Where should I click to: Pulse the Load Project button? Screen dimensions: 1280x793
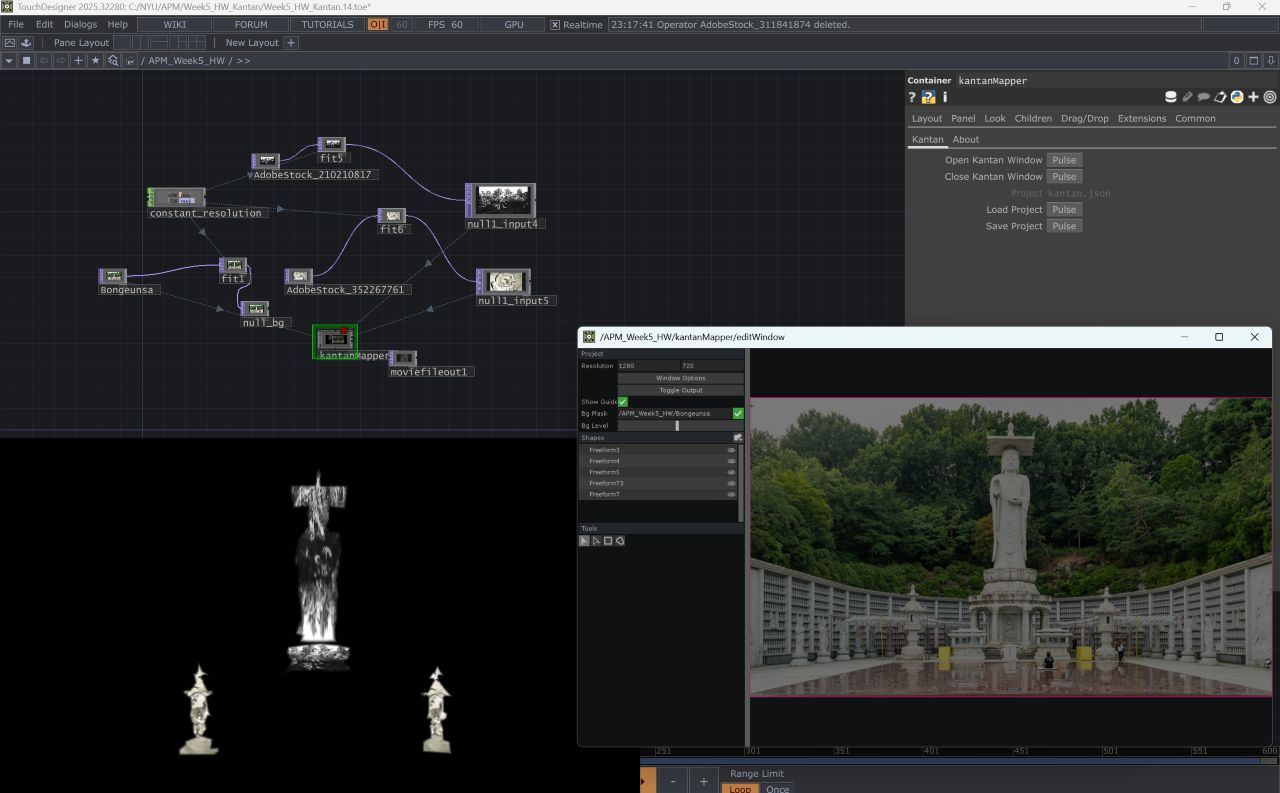pos(1064,209)
